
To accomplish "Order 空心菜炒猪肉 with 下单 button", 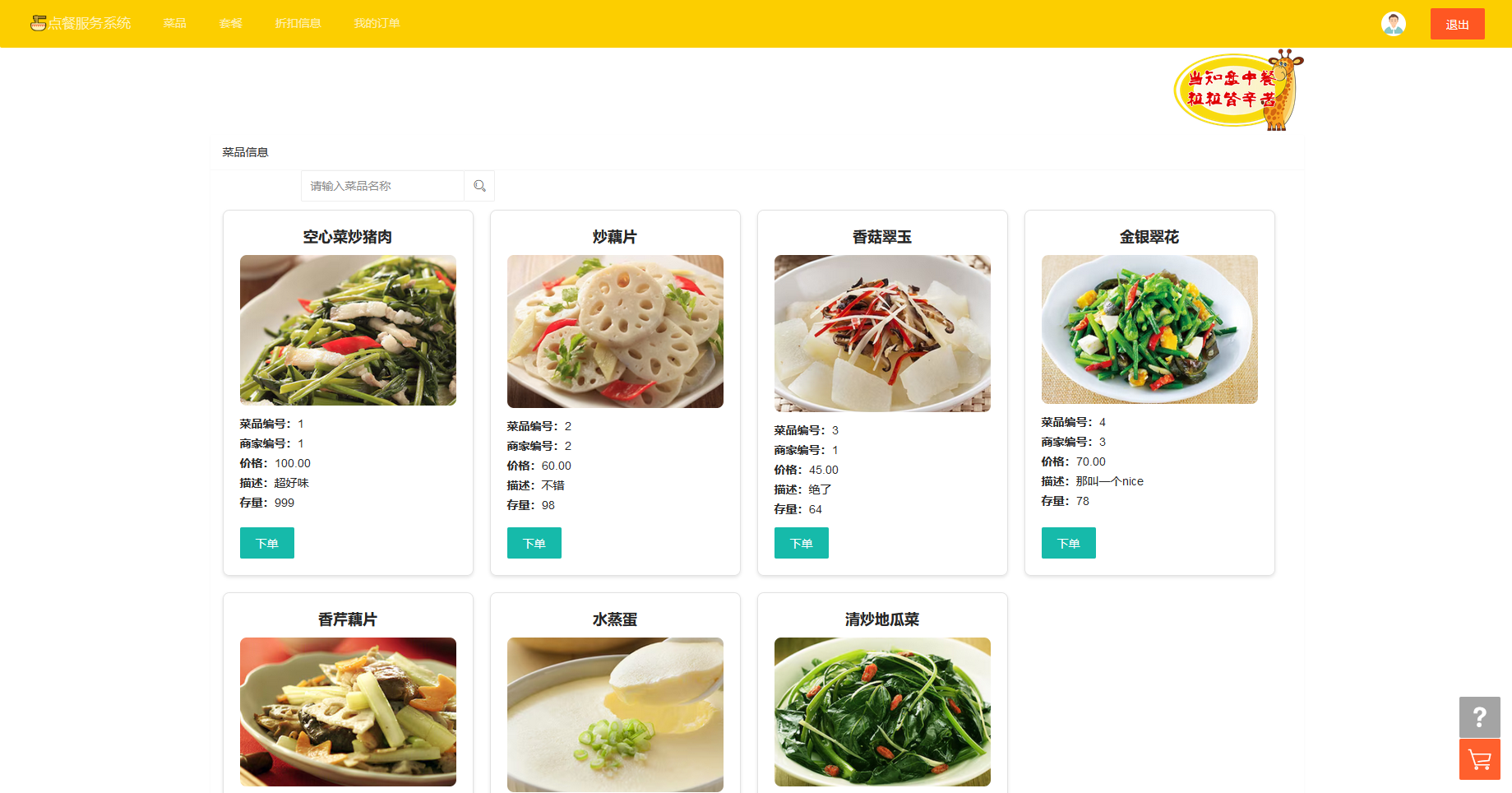I will [x=267, y=543].
